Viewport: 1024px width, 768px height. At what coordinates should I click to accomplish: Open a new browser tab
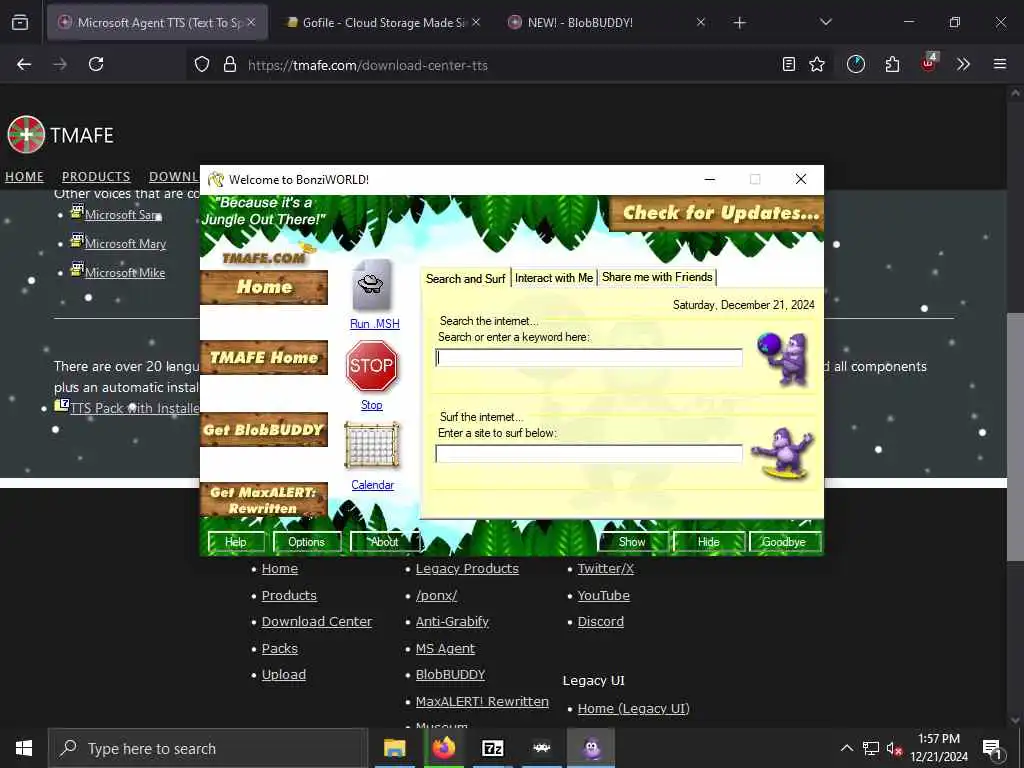coord(739,23)
